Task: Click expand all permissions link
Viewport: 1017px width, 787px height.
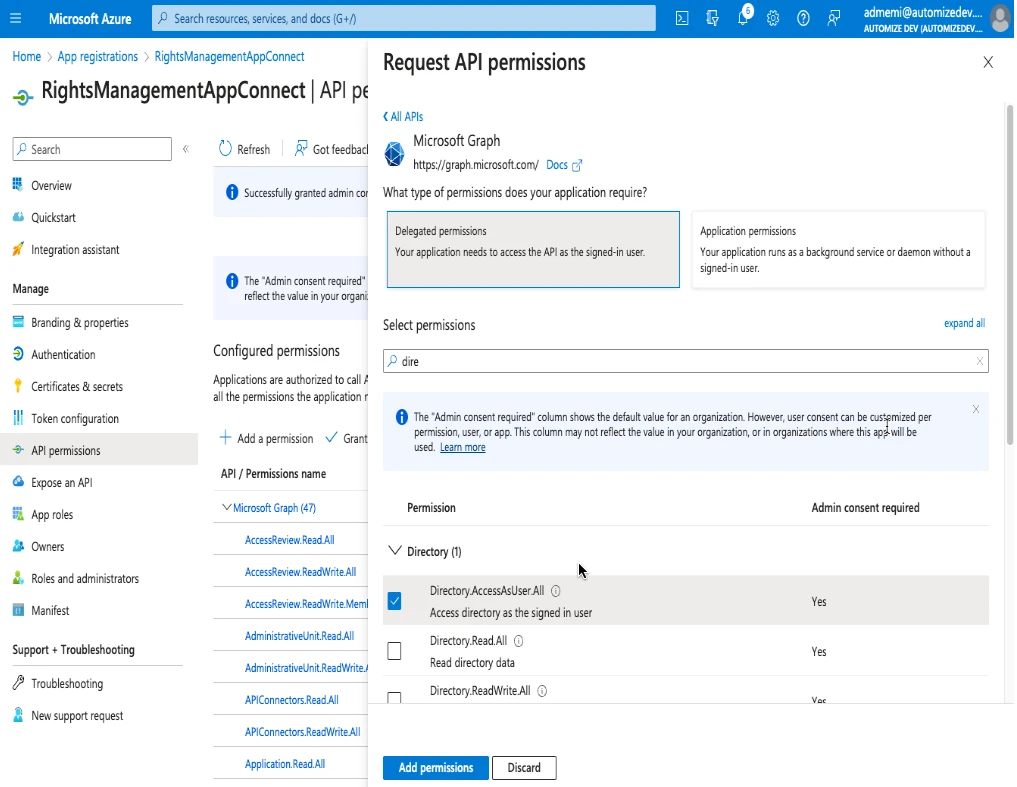Action: pyautogui.click(x=964, y=323)
